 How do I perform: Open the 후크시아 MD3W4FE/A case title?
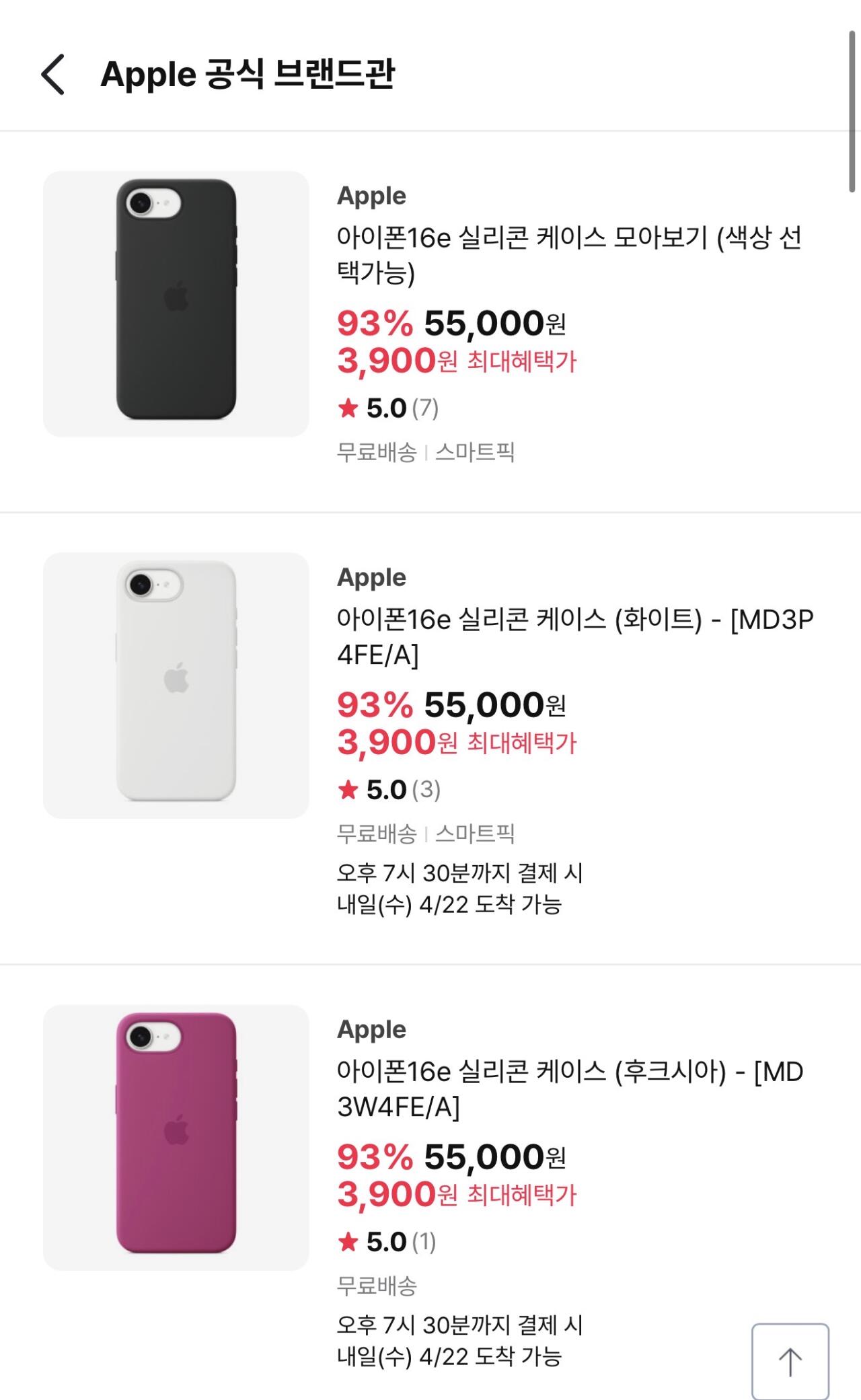570,1089
